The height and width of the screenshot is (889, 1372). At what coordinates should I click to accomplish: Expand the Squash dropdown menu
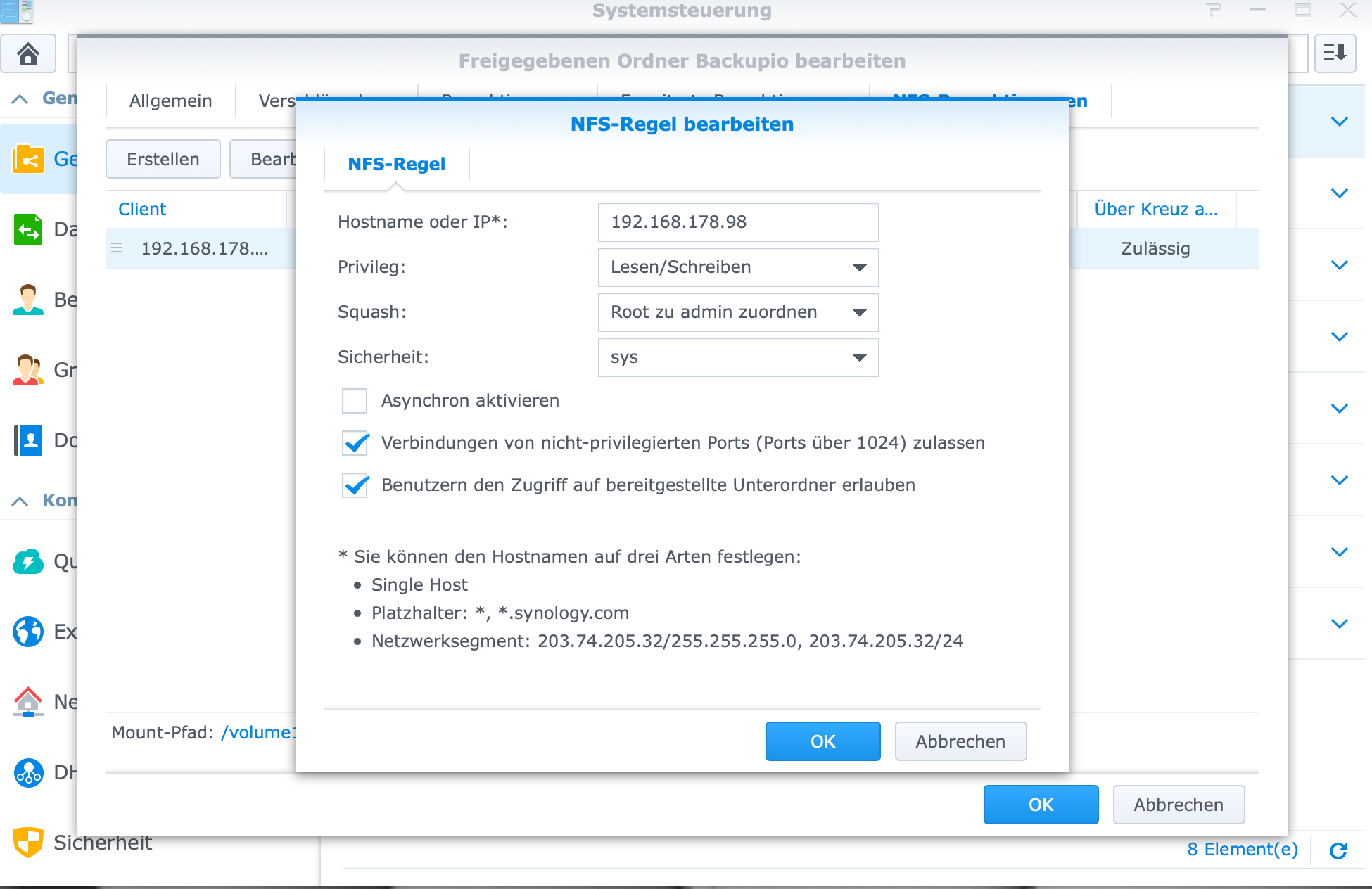[738, 312]
